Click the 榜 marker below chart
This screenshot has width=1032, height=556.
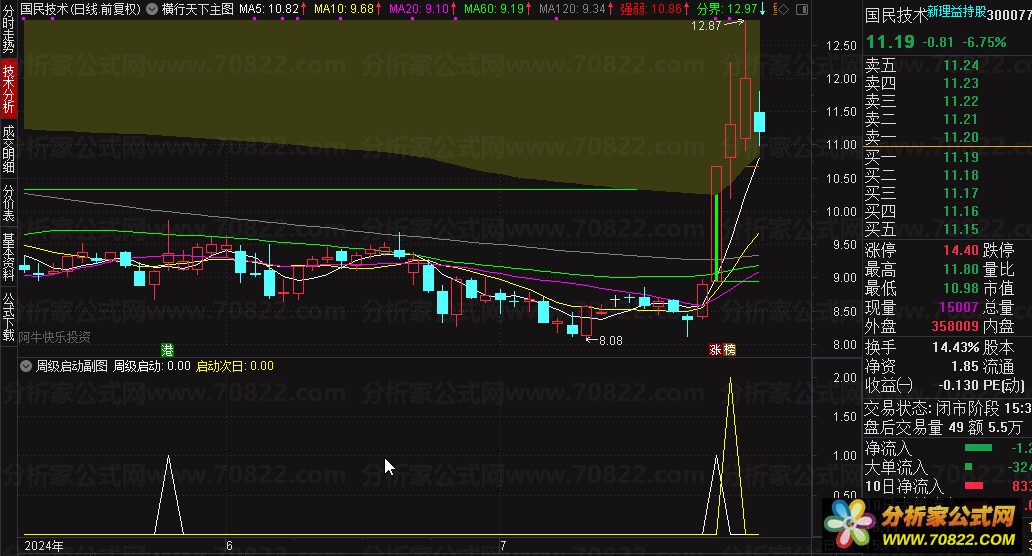point(729,349)
